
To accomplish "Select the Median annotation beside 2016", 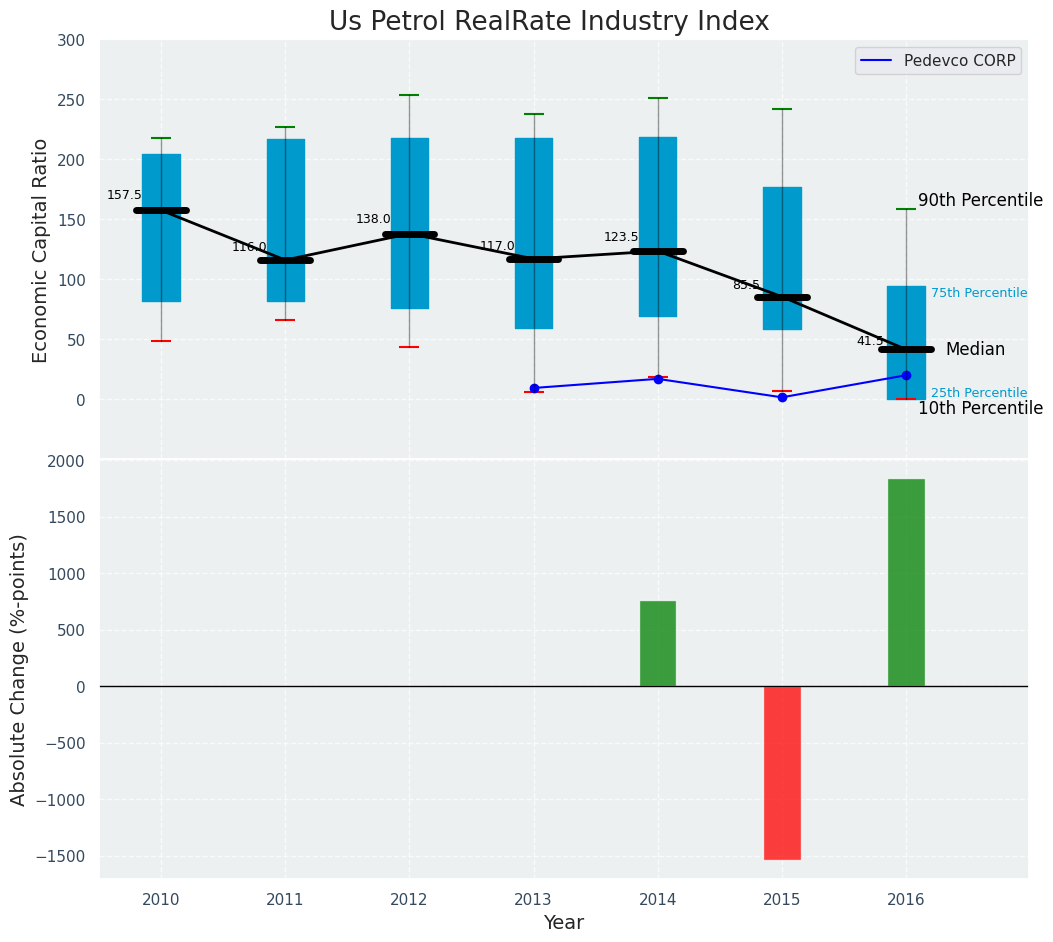I will [975, 349].
